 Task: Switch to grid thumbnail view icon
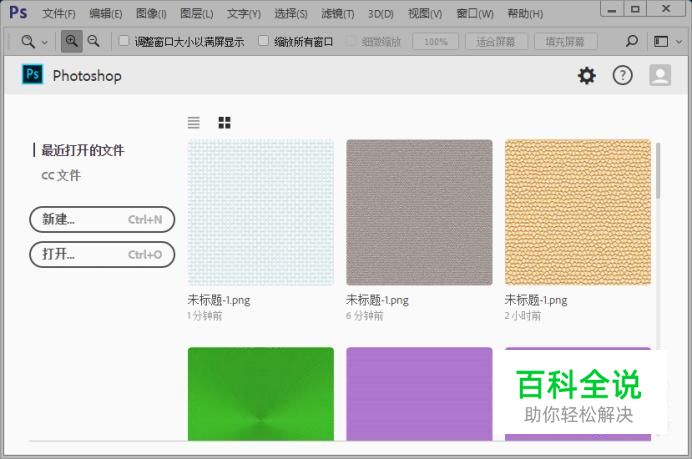coord(224,122)
